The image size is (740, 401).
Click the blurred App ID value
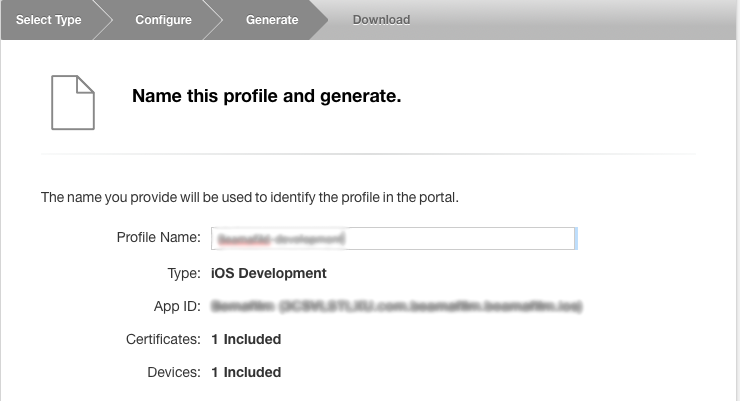click(x=396, y=305)
